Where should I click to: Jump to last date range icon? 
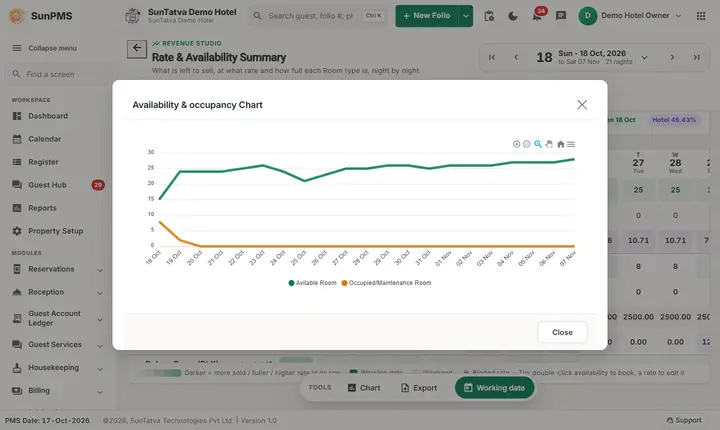[x=697, y=57]
